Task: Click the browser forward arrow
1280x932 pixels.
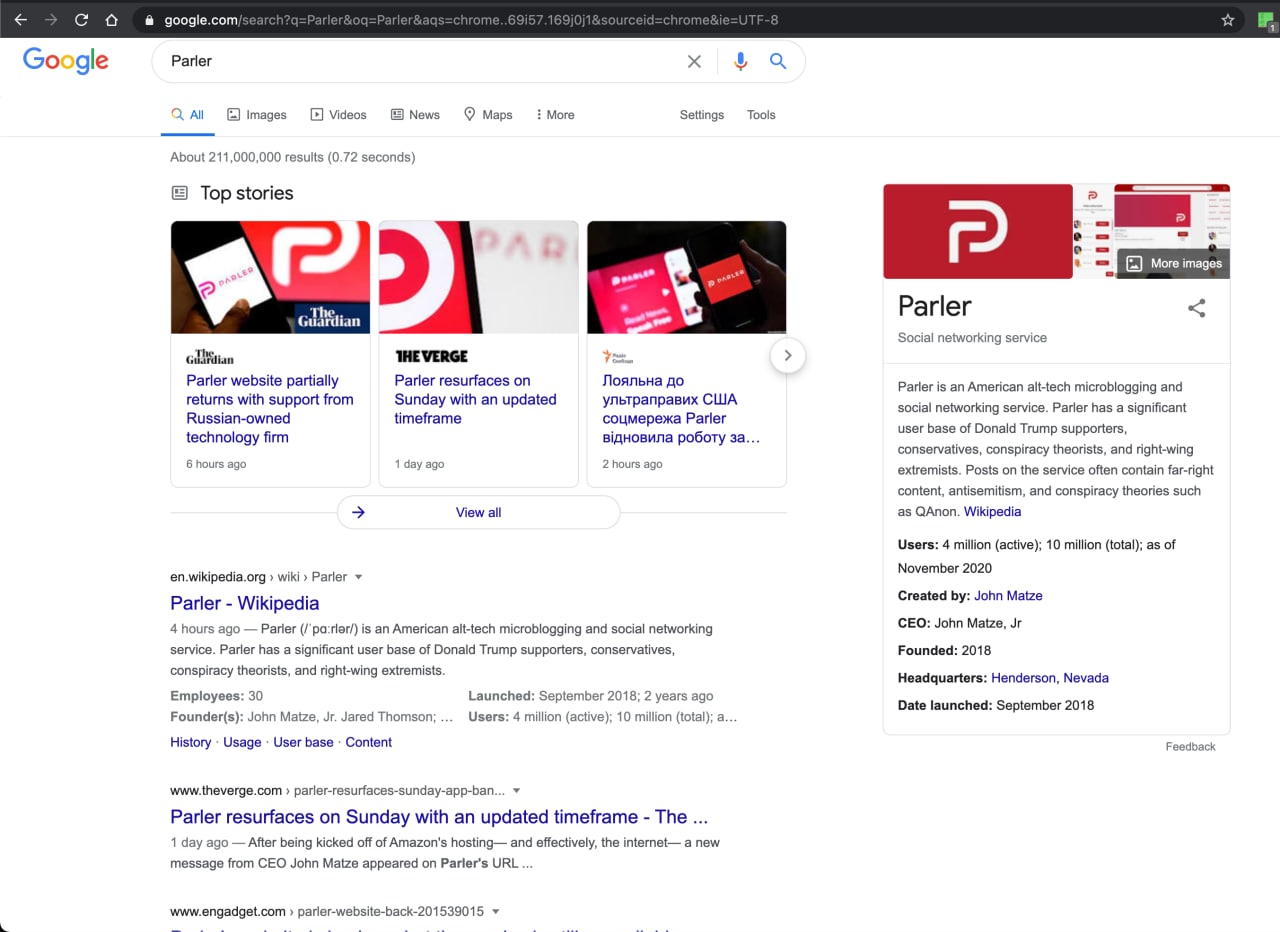Action: coord(50,20)
